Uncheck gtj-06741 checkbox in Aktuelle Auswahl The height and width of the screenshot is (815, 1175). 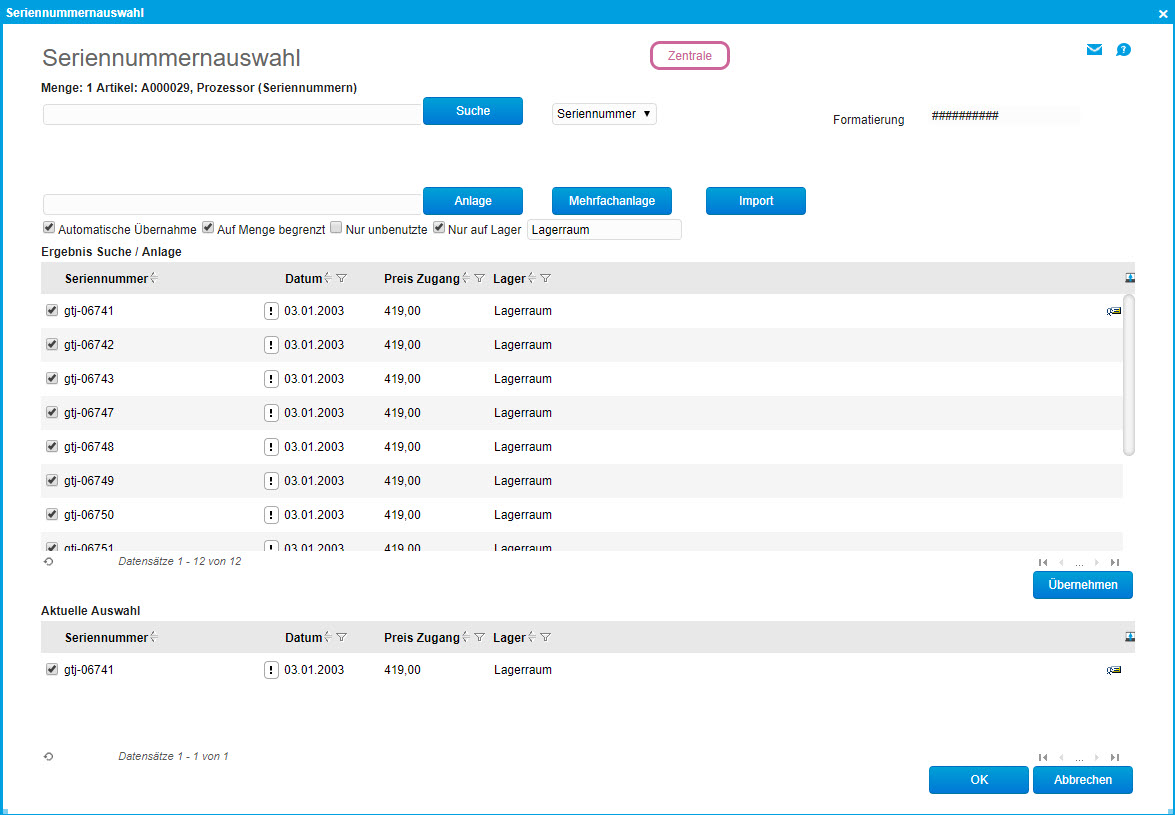[52, 669]
